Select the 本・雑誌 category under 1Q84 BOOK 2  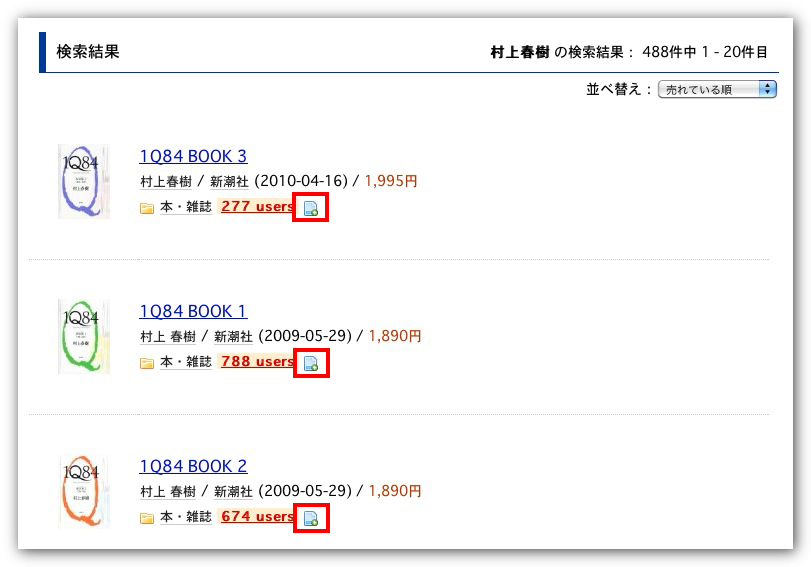186,517
